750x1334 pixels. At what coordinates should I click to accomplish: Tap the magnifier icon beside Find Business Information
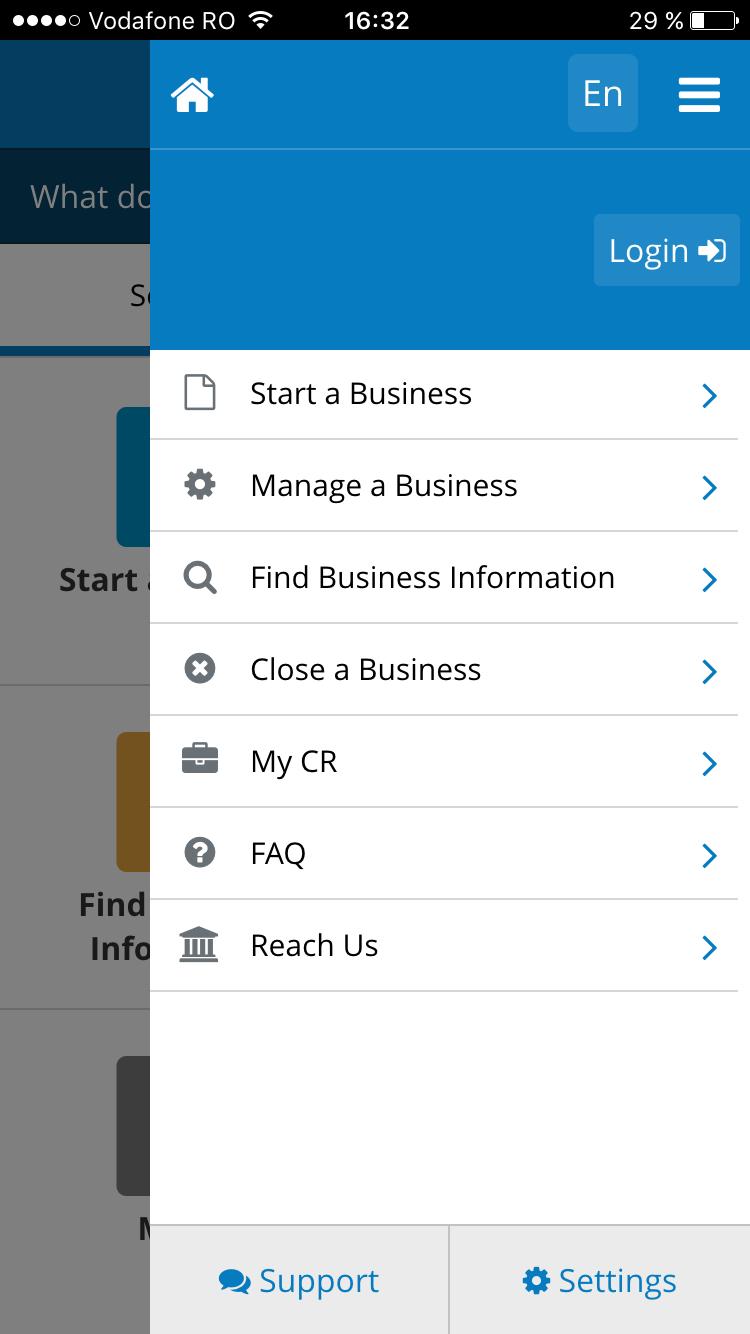click(x=200, y=578)
